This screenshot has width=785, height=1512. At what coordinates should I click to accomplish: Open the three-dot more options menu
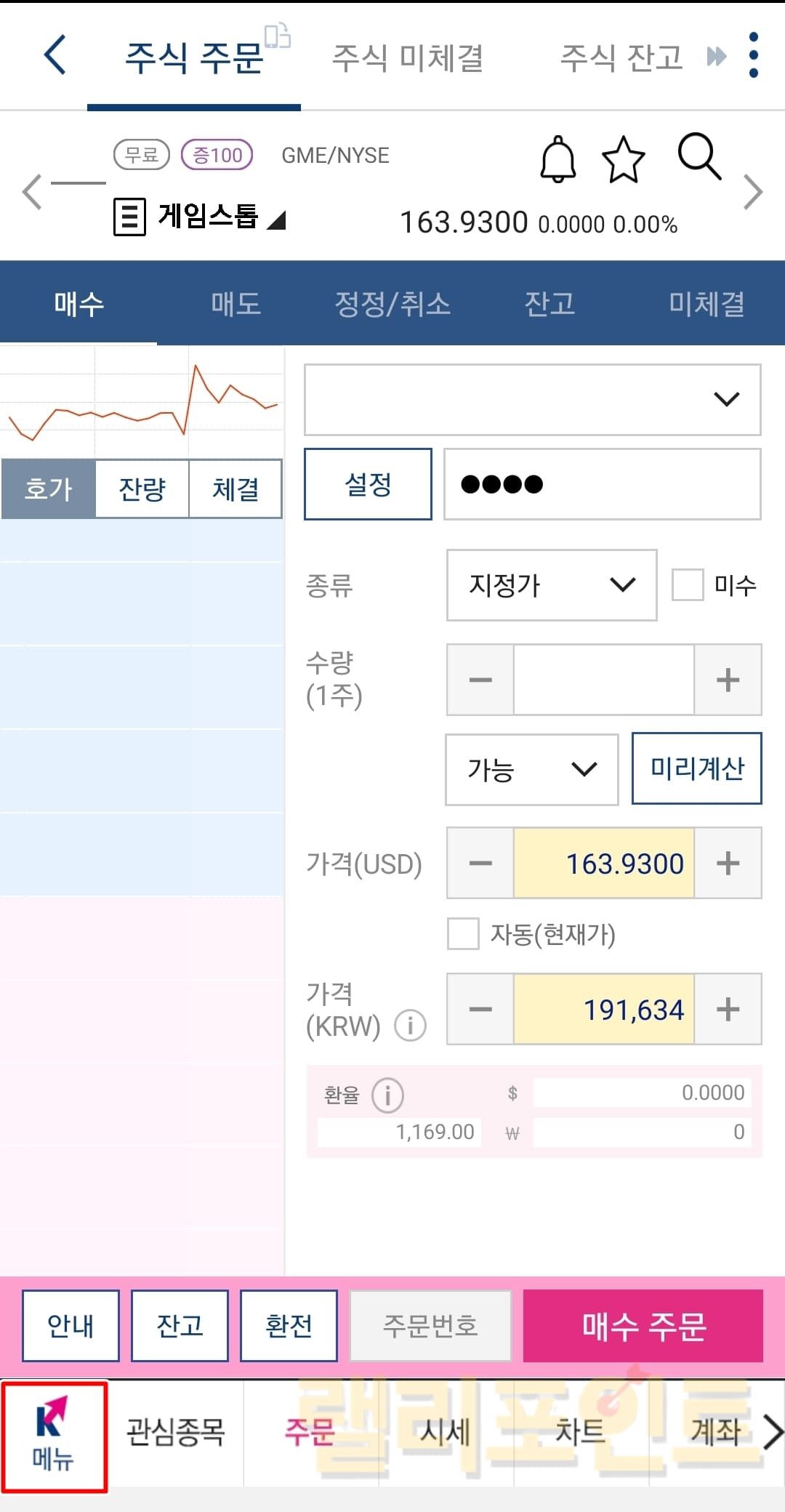tap(753, 55)
